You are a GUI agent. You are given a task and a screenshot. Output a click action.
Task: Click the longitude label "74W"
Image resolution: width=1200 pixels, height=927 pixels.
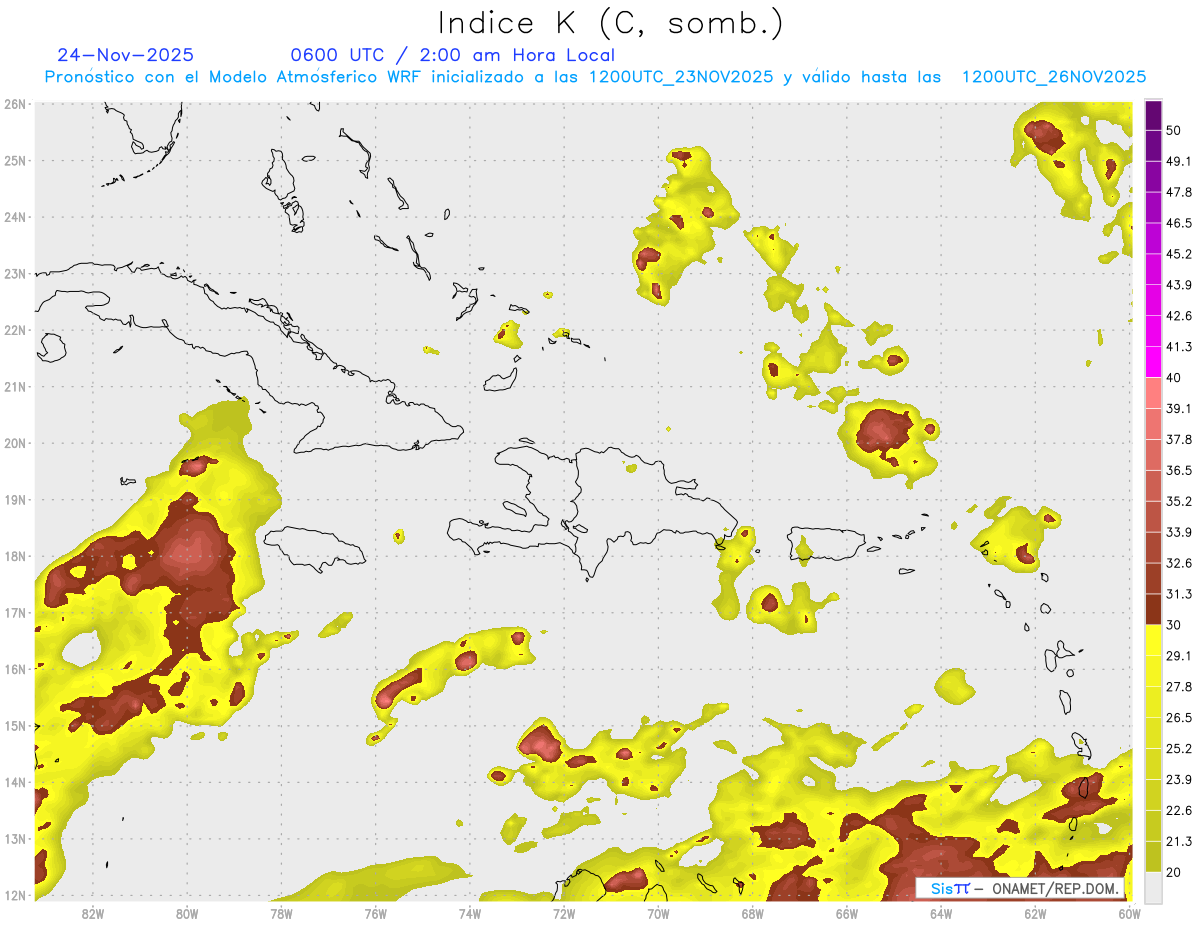[469, 913]
